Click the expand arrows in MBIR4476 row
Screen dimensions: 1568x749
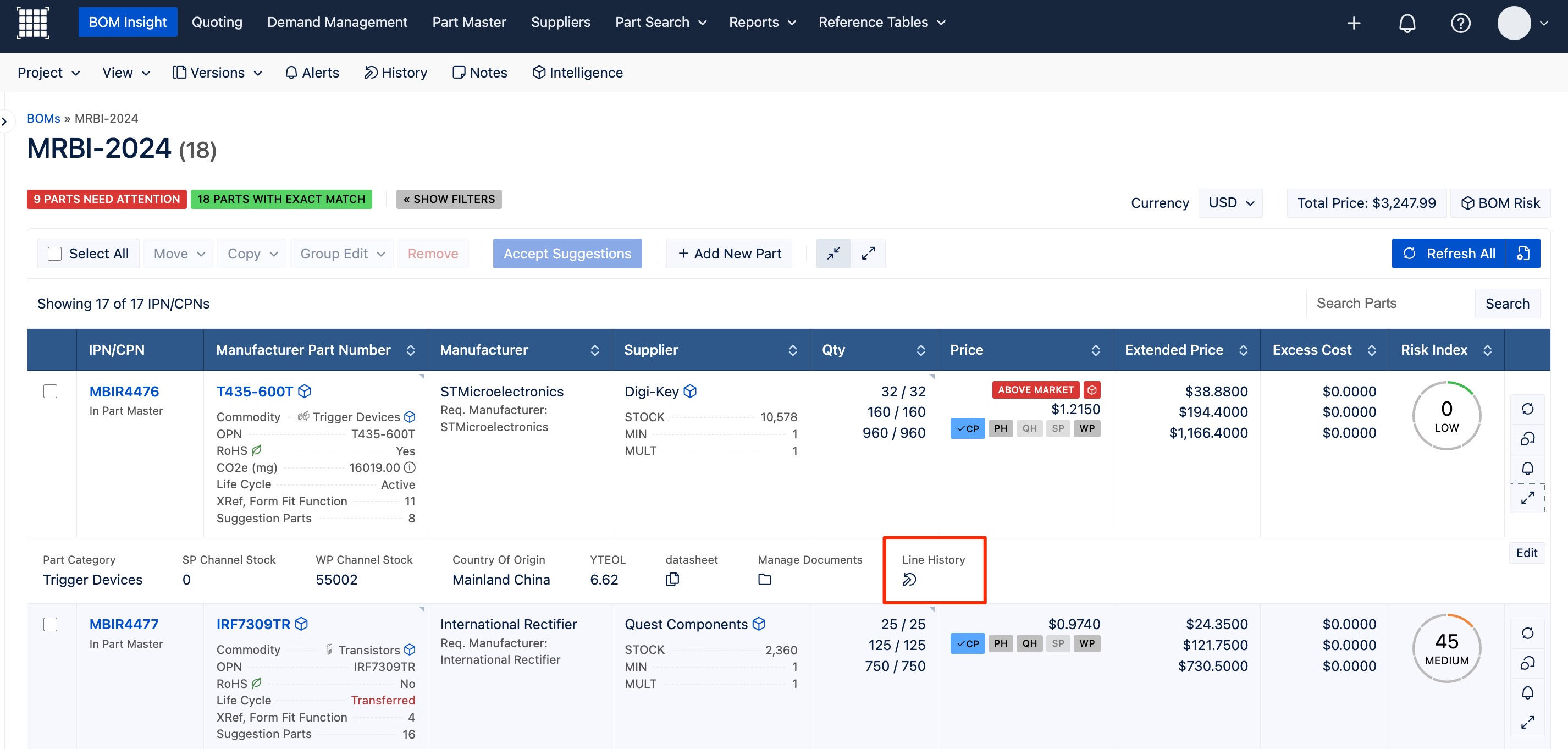1527,498
